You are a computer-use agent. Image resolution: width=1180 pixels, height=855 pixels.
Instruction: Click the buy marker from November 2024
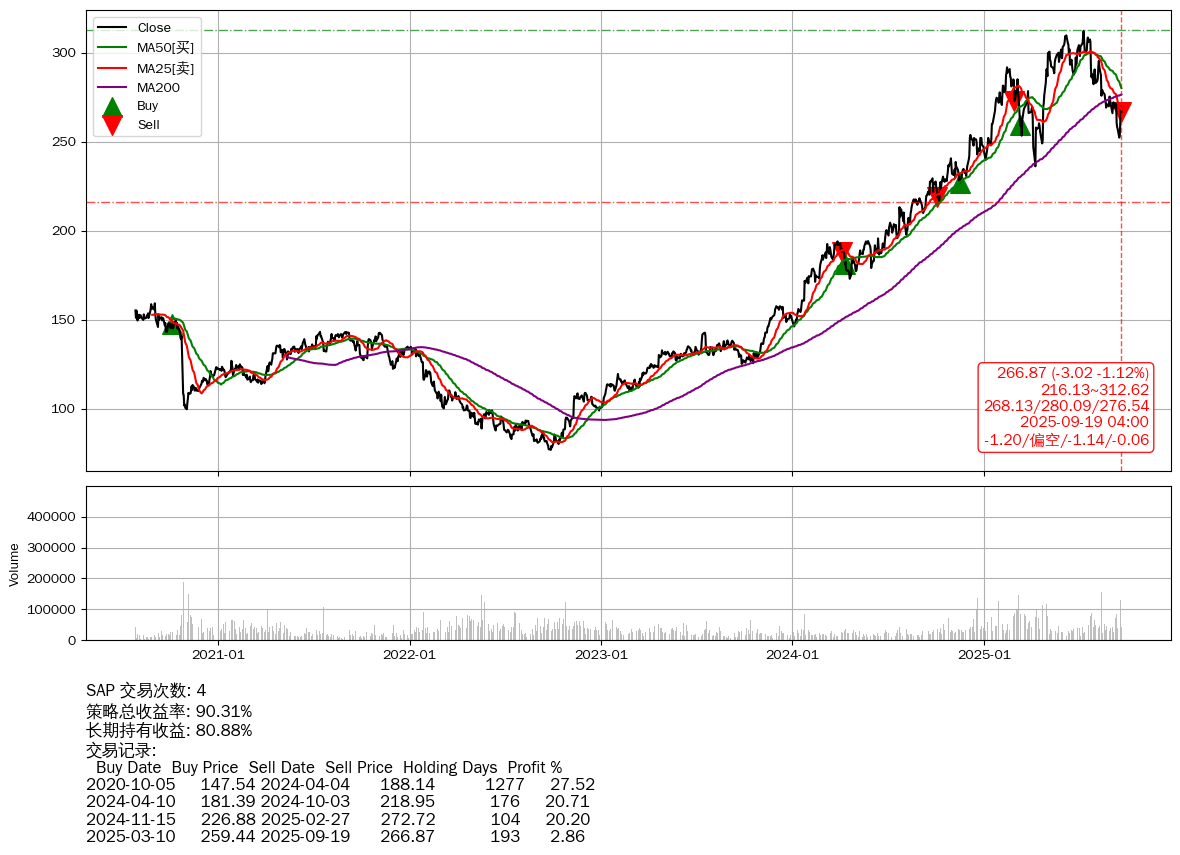959,183
